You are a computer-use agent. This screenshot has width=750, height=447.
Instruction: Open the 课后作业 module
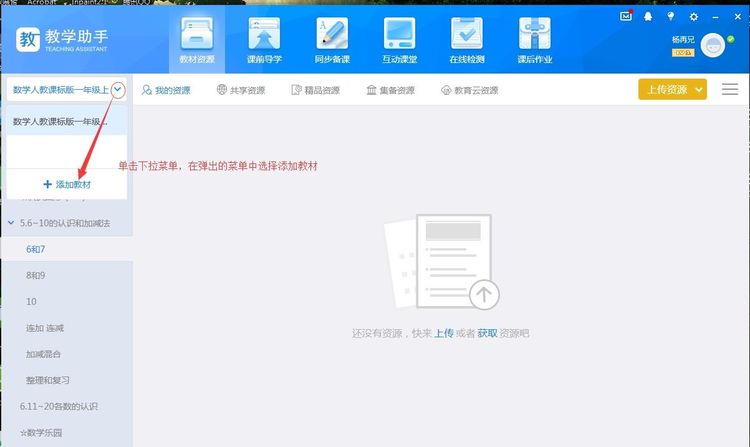click(533, 40)
